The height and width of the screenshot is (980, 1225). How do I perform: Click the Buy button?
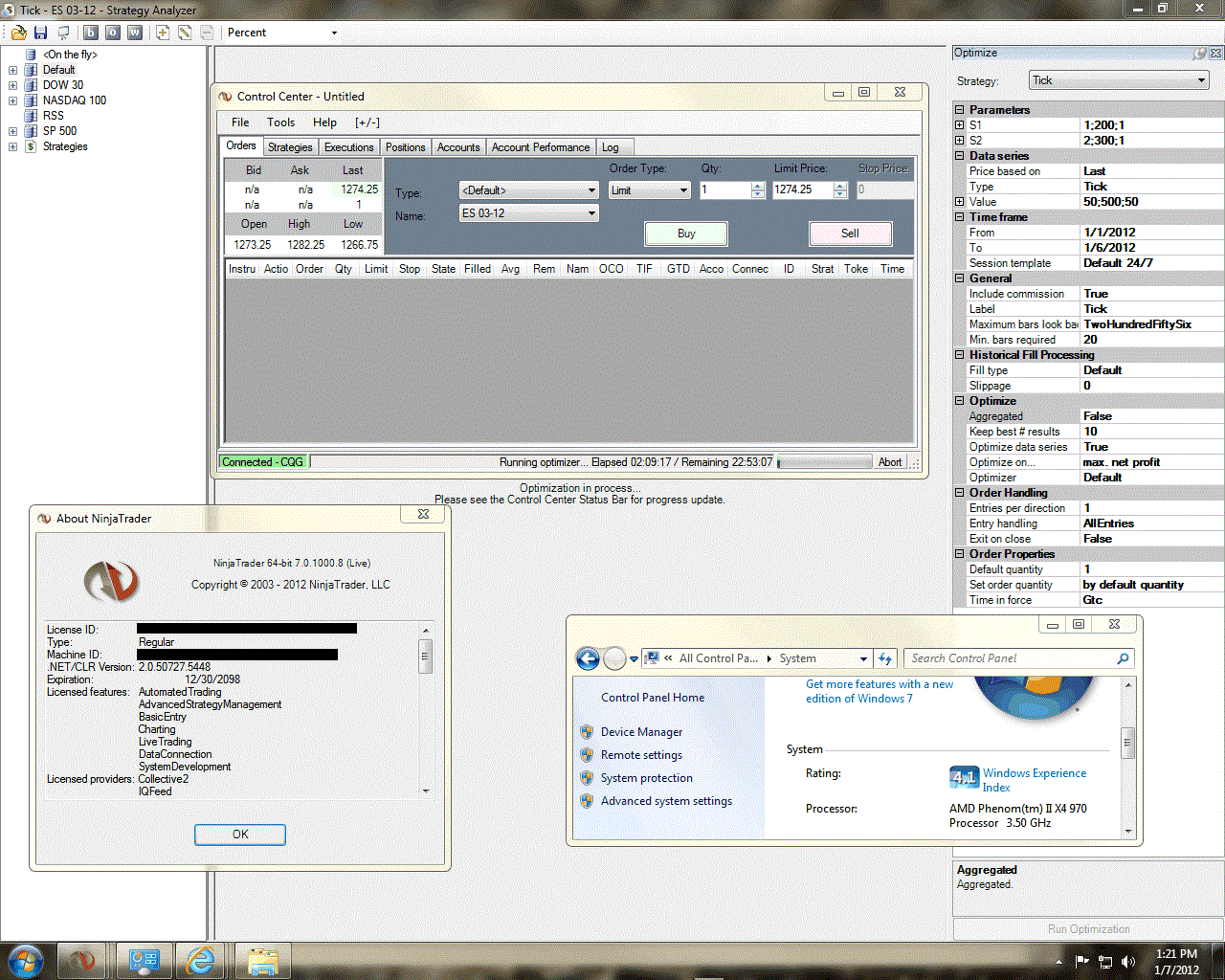[686, 234]
